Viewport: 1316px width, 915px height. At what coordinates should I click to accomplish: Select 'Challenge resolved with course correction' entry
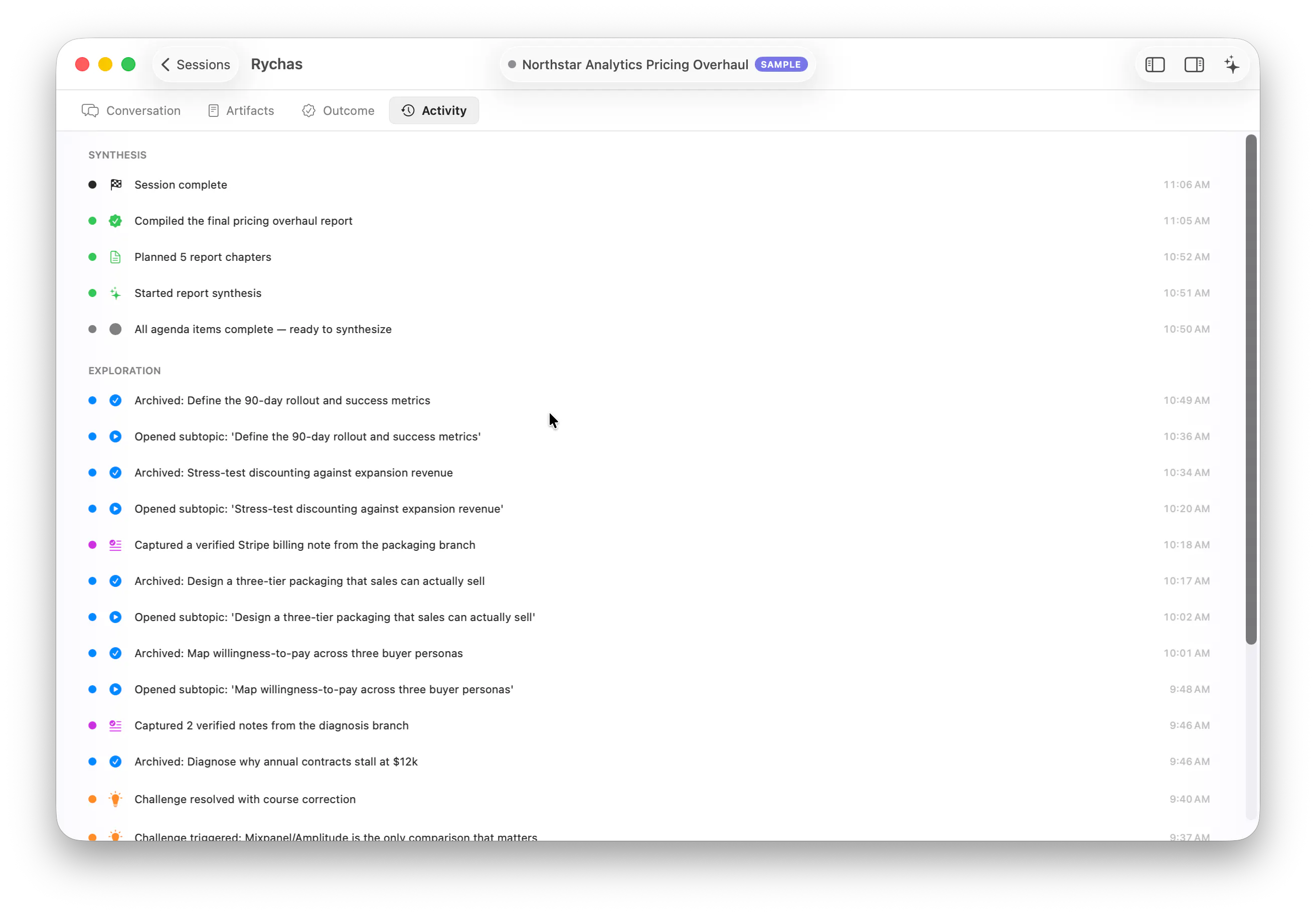click(x=650, y=799)
